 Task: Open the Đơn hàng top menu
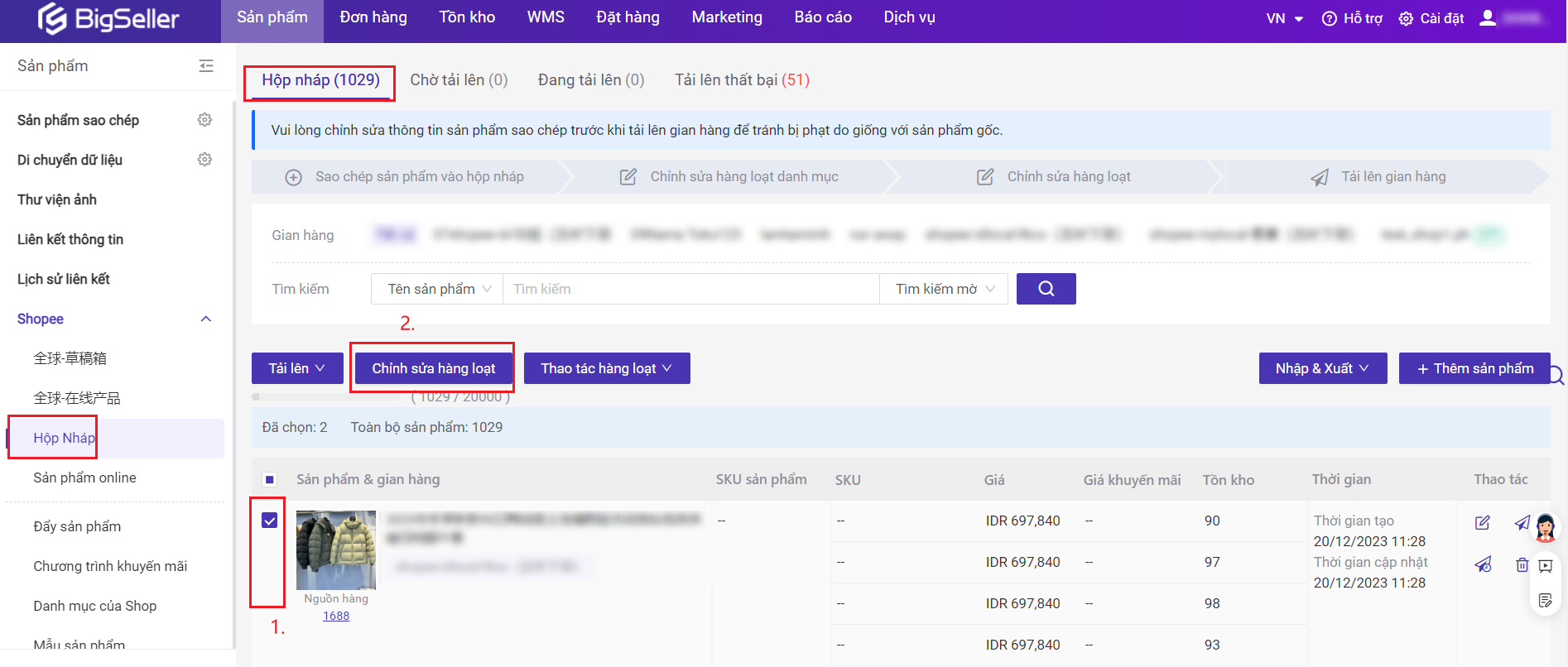[373, 17]
